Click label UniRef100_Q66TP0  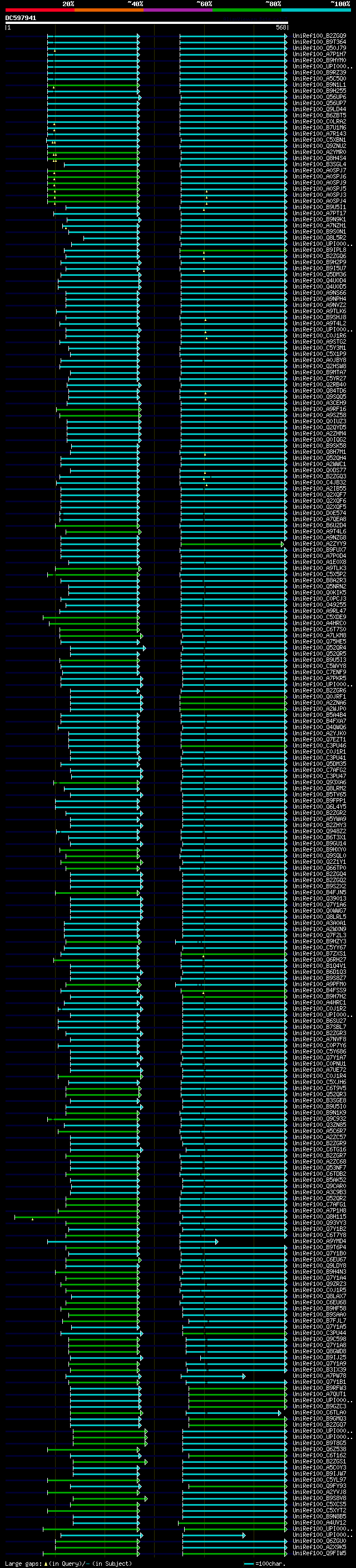pos(319,868)
